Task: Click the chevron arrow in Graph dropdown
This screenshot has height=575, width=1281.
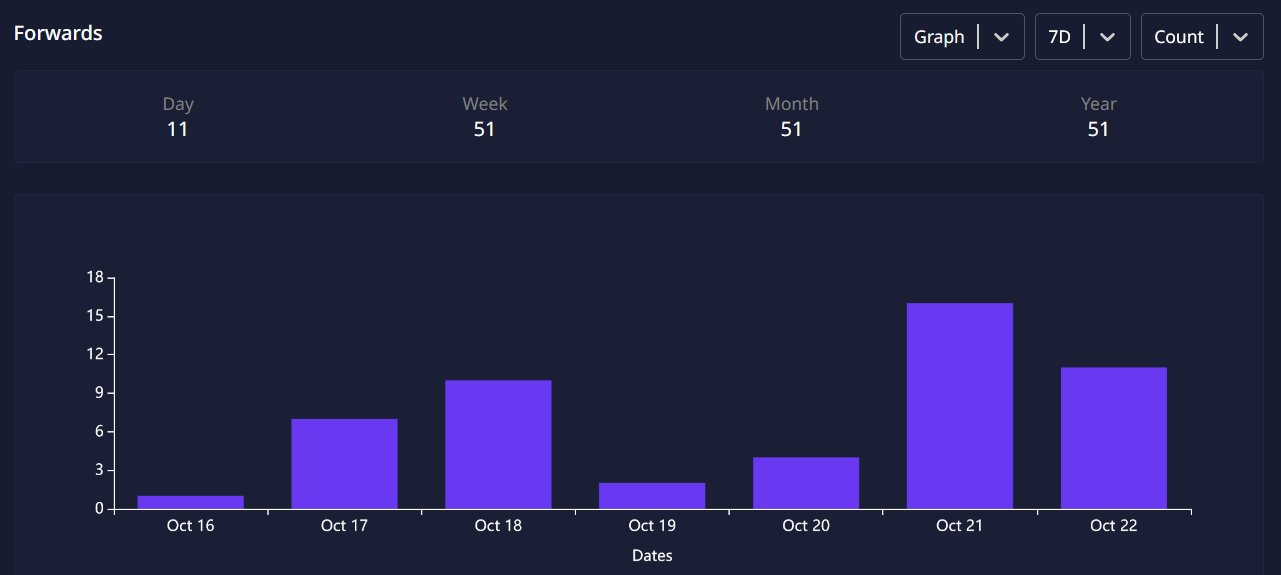Action: pyautogui.click(x=1001, y=37)
